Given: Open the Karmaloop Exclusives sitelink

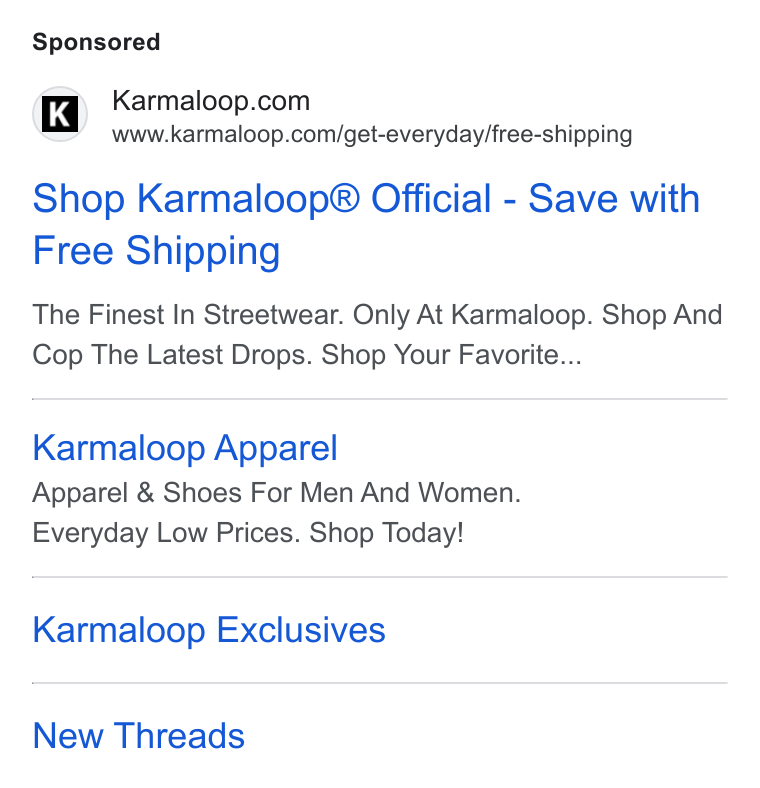Looking at the screenshot, I should pyautogui.click(x=209, y=630).
